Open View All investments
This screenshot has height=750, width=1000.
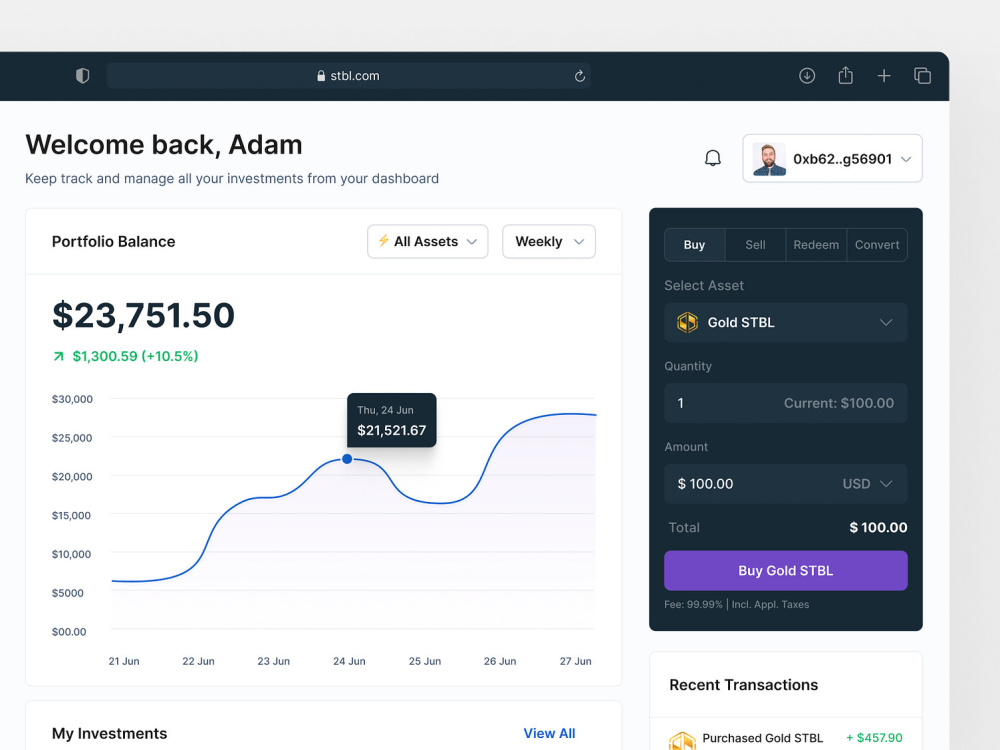[549, 733]
